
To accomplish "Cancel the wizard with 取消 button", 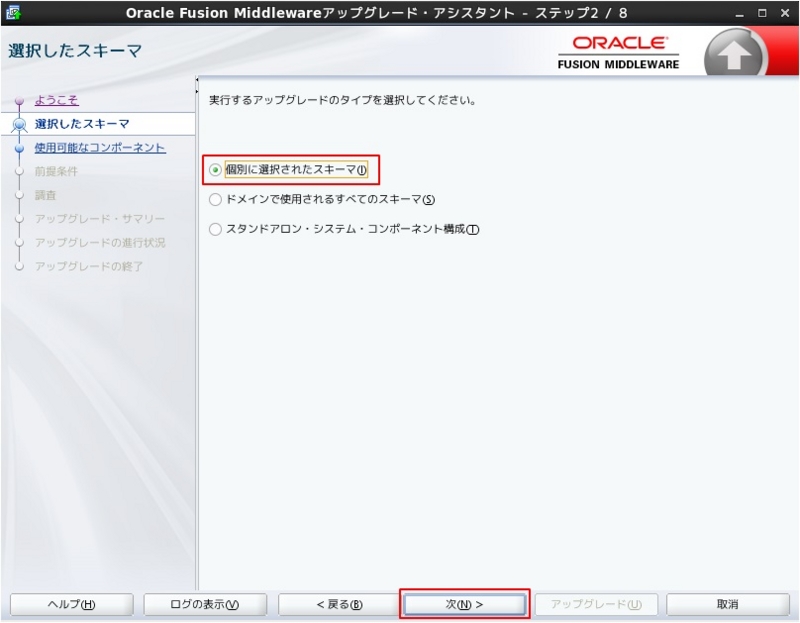I will coord(728,604).
